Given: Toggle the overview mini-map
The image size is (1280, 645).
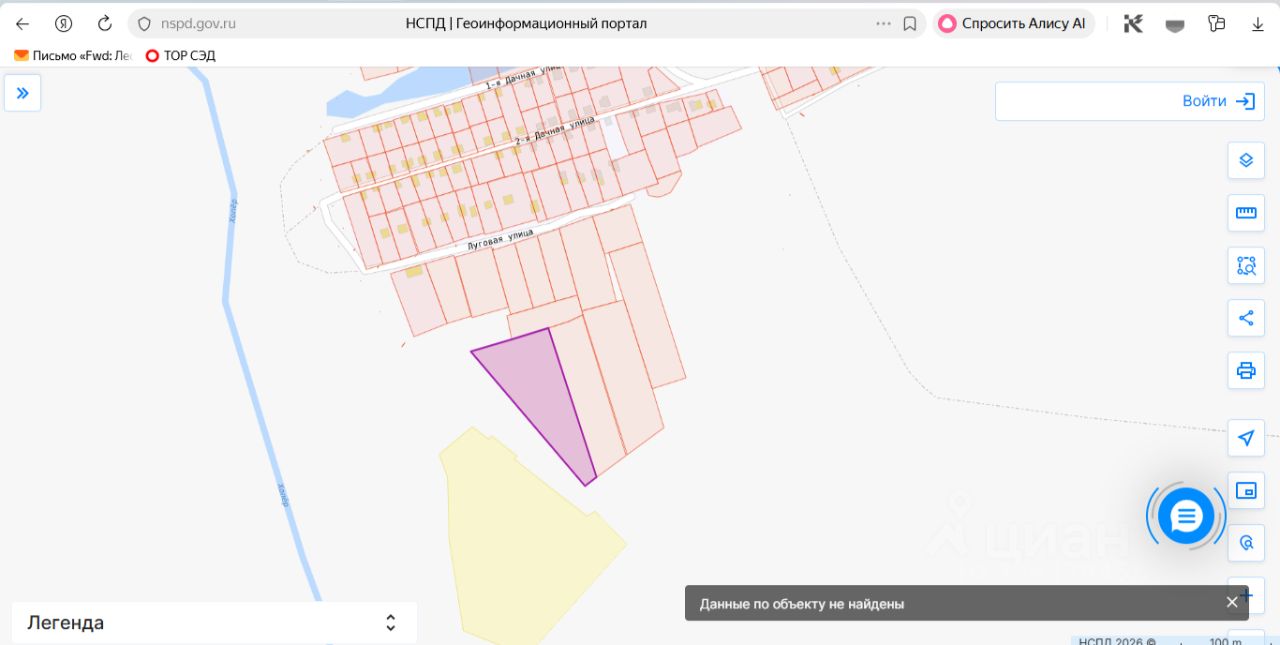Looking at the screenshot, I should click(x=1246, y=490).
